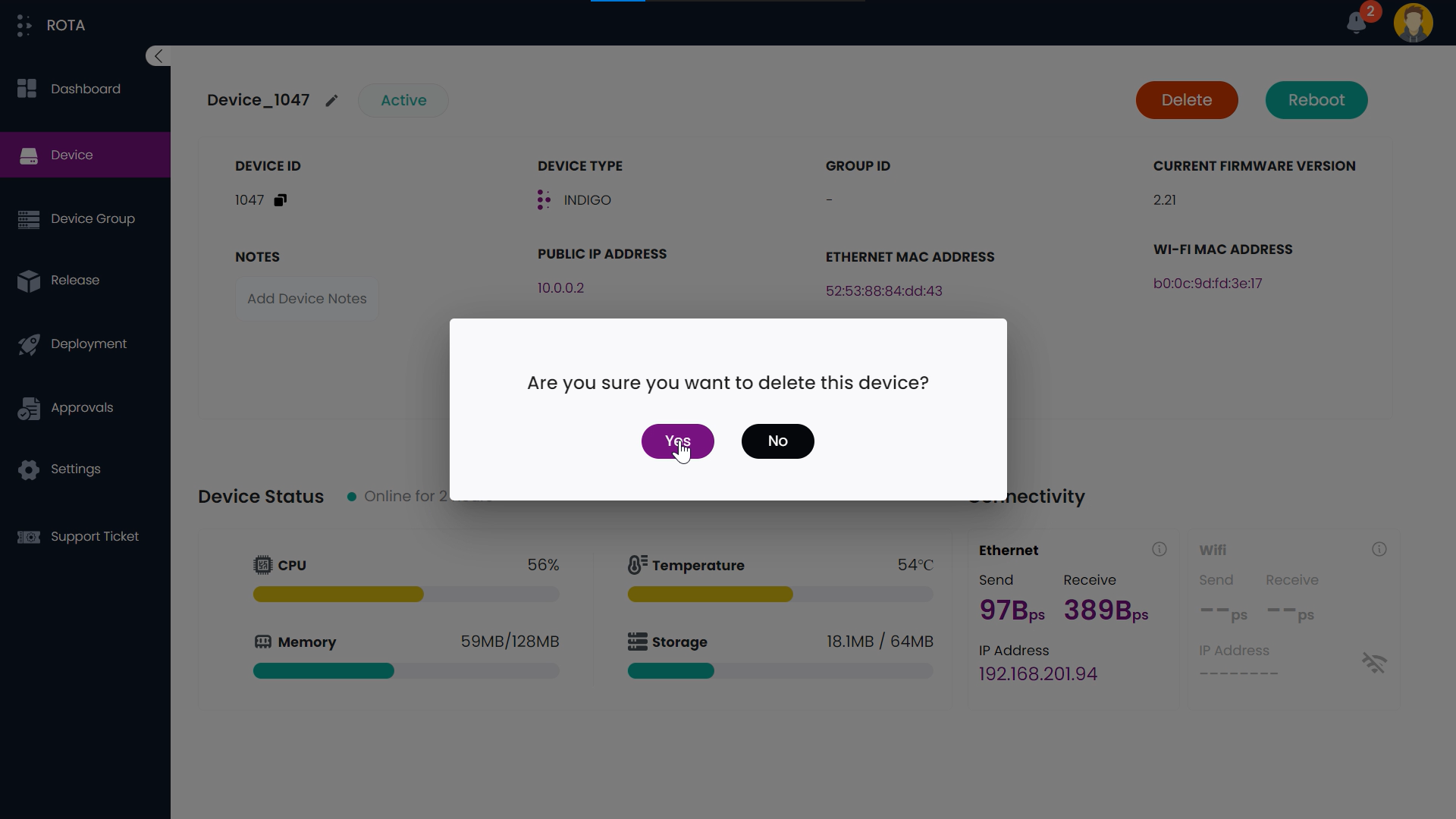Click the pencil icon to rename Device_1047

click(x=331, y=101)
